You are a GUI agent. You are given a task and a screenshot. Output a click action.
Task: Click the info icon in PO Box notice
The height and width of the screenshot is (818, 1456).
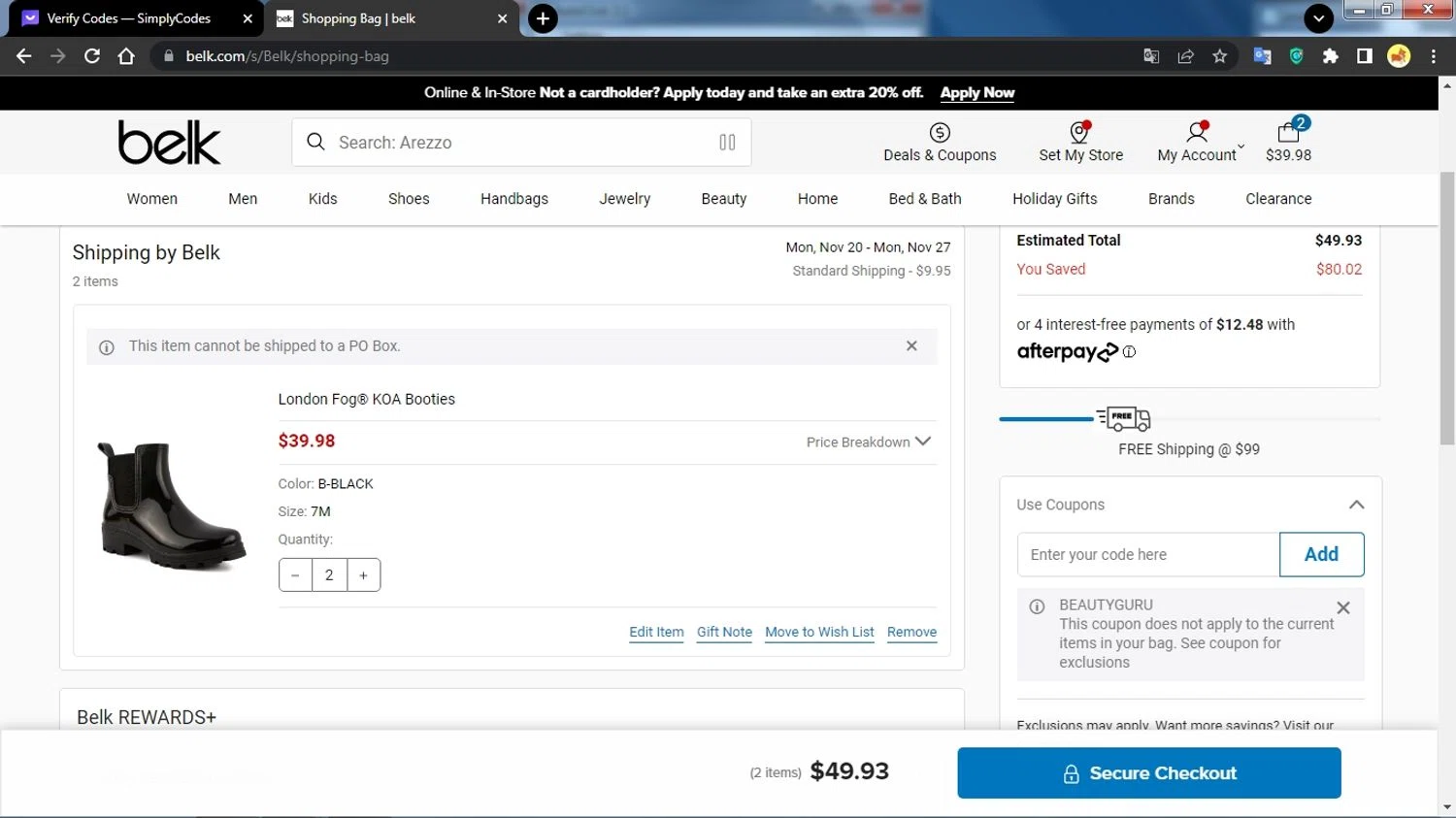click(x=107, y=346)
